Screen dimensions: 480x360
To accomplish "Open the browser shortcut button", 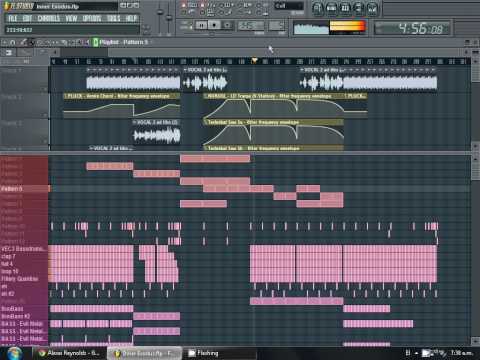I will (359, 8).
